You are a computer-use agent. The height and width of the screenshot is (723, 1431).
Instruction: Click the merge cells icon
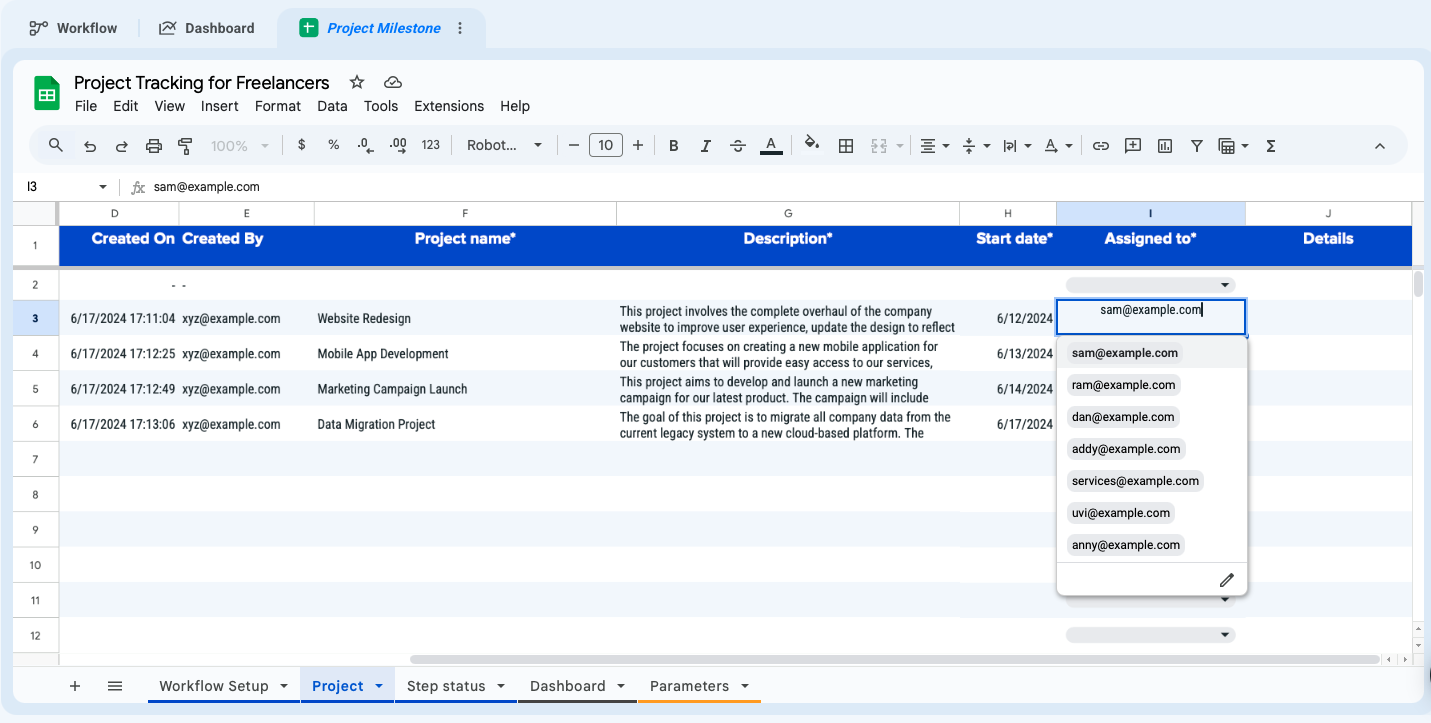coord(879,146)
